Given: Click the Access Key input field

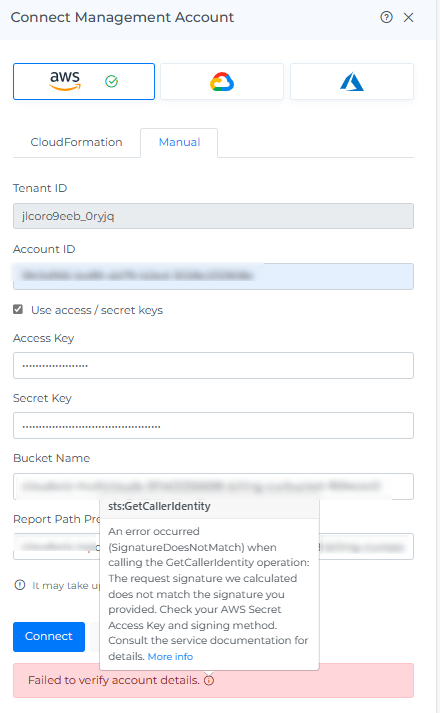Looking at the screenshot, I should click(x=213, y=365).
